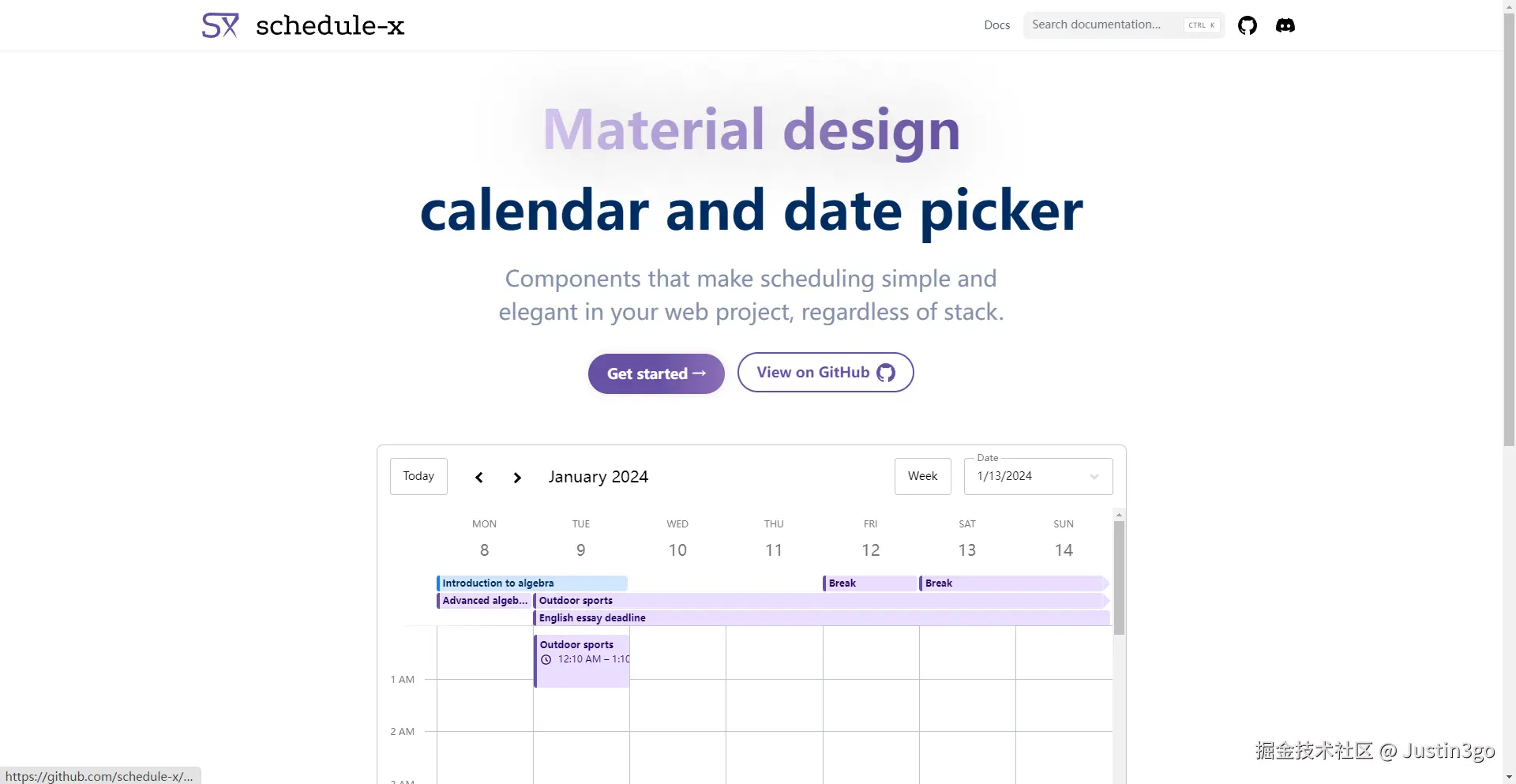Click the page scrollbar down arrow
The height and width of the screenshot is (784, 1516).
point(1509,777)
